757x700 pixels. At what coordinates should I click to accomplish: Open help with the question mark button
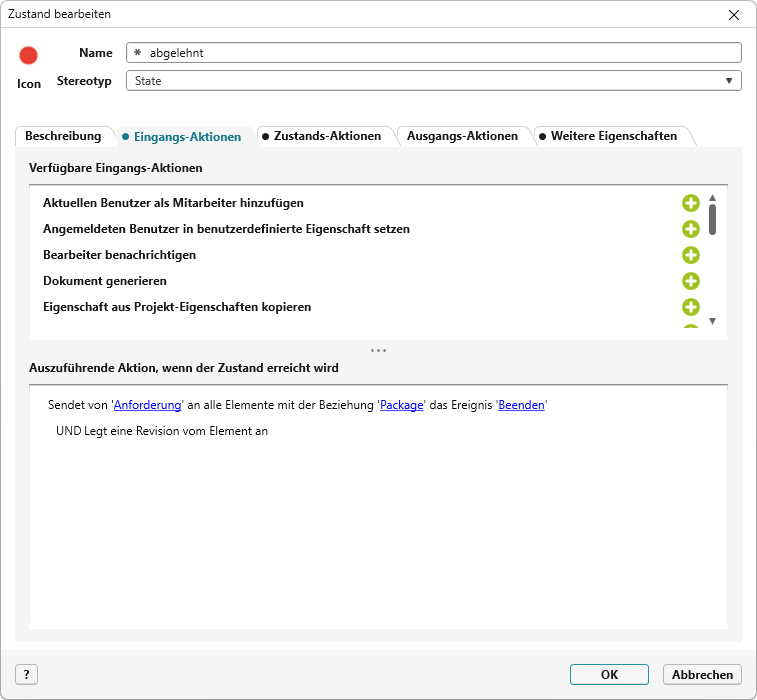(27, 675)
